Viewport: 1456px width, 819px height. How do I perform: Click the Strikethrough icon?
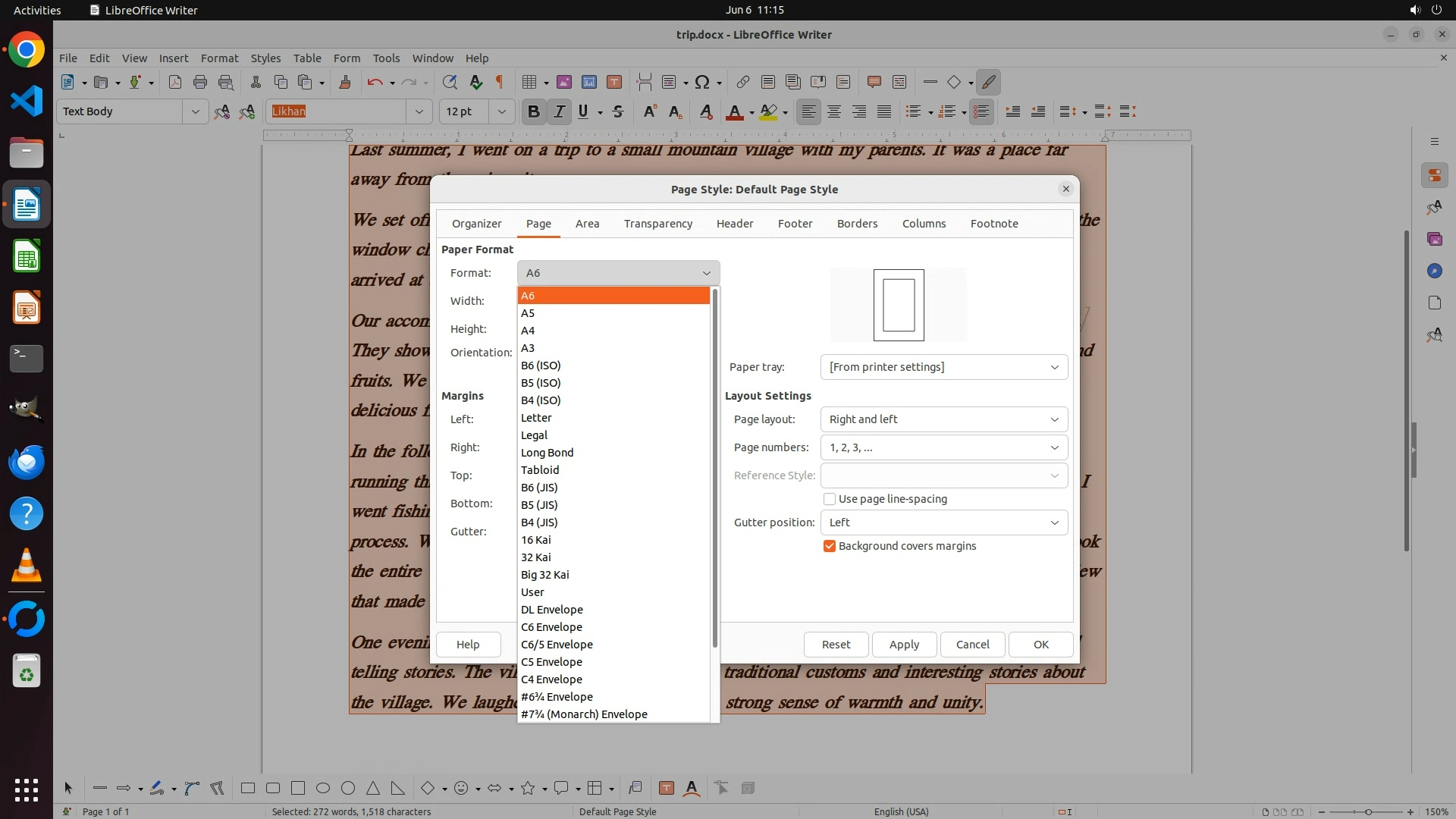point(618,111)
